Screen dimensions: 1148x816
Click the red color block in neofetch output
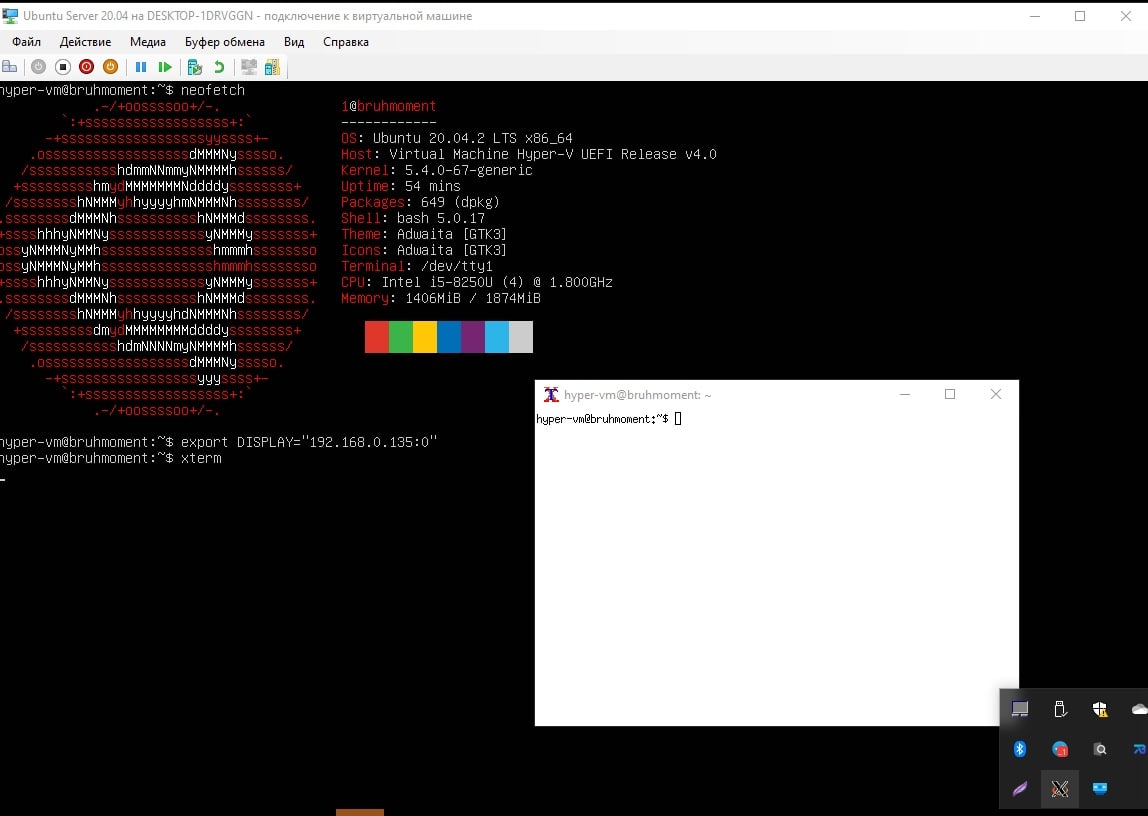377,337
